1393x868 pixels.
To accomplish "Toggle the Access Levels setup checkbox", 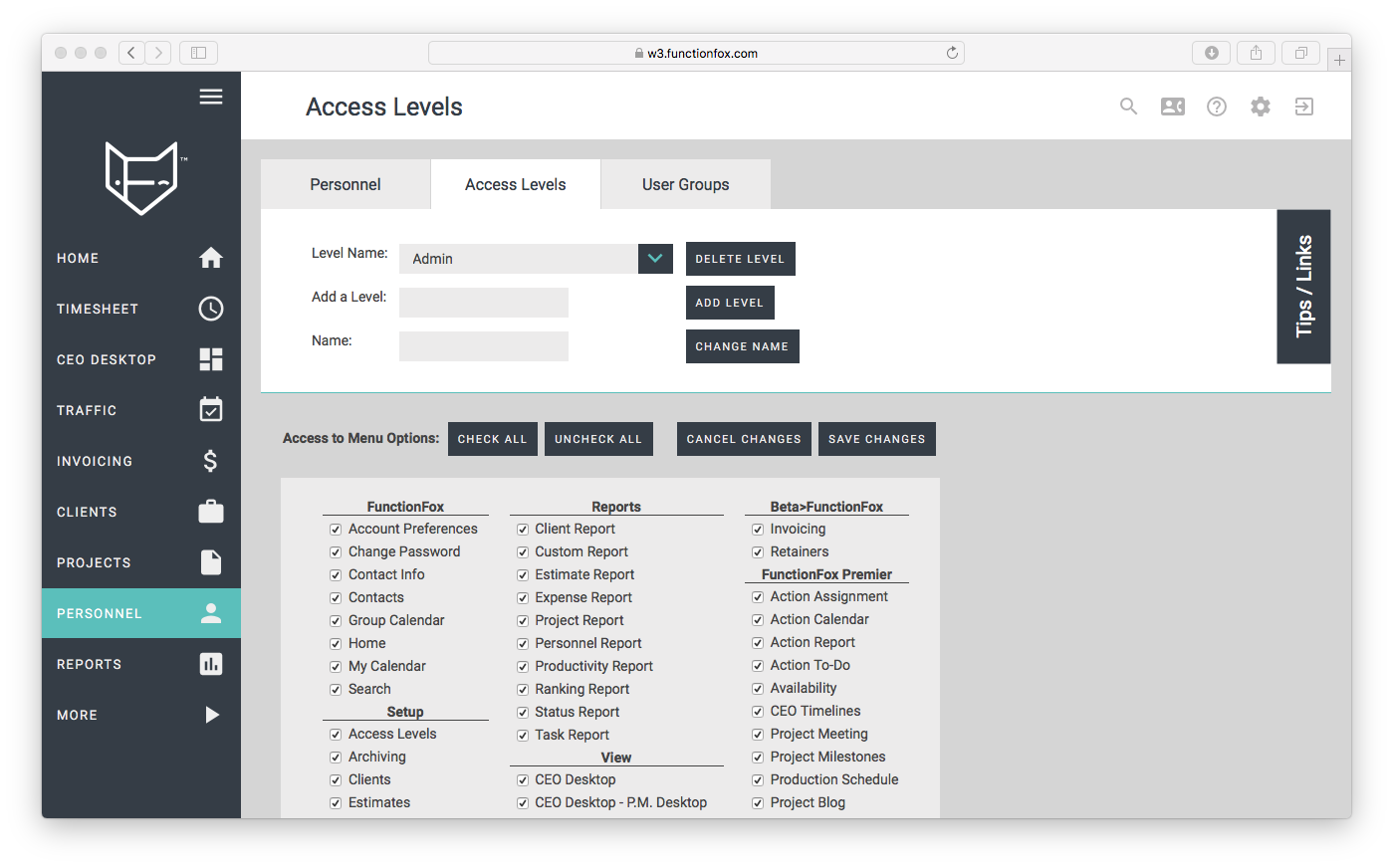I will (336, 735).
